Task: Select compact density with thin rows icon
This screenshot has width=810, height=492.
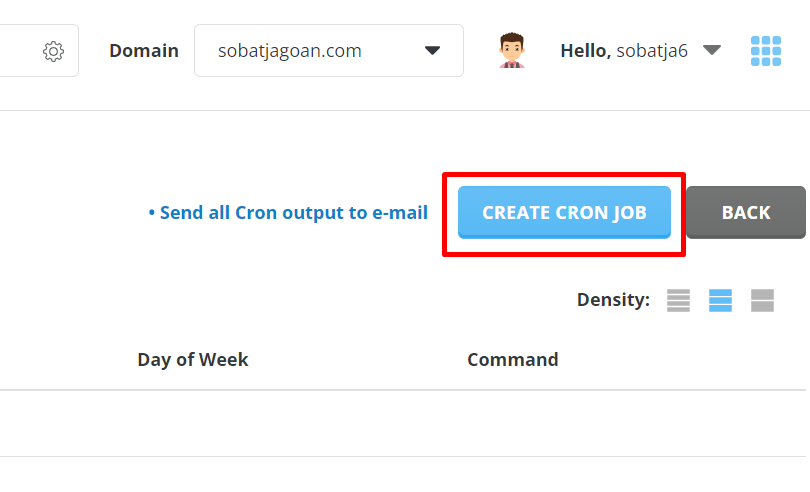Action: click(678, 300)
